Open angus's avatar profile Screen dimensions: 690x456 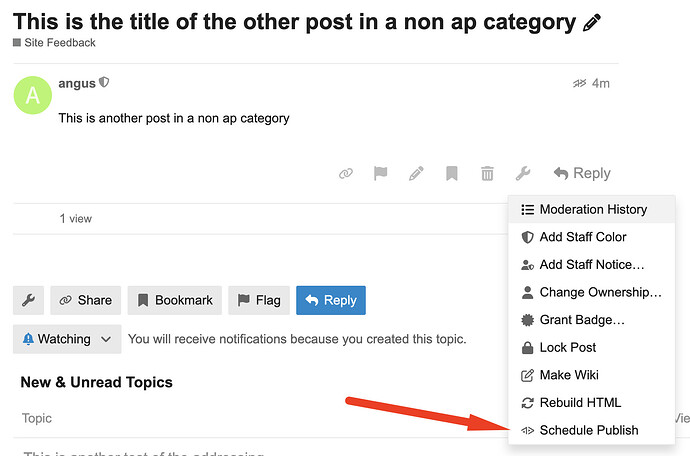[x=33, y=95]
